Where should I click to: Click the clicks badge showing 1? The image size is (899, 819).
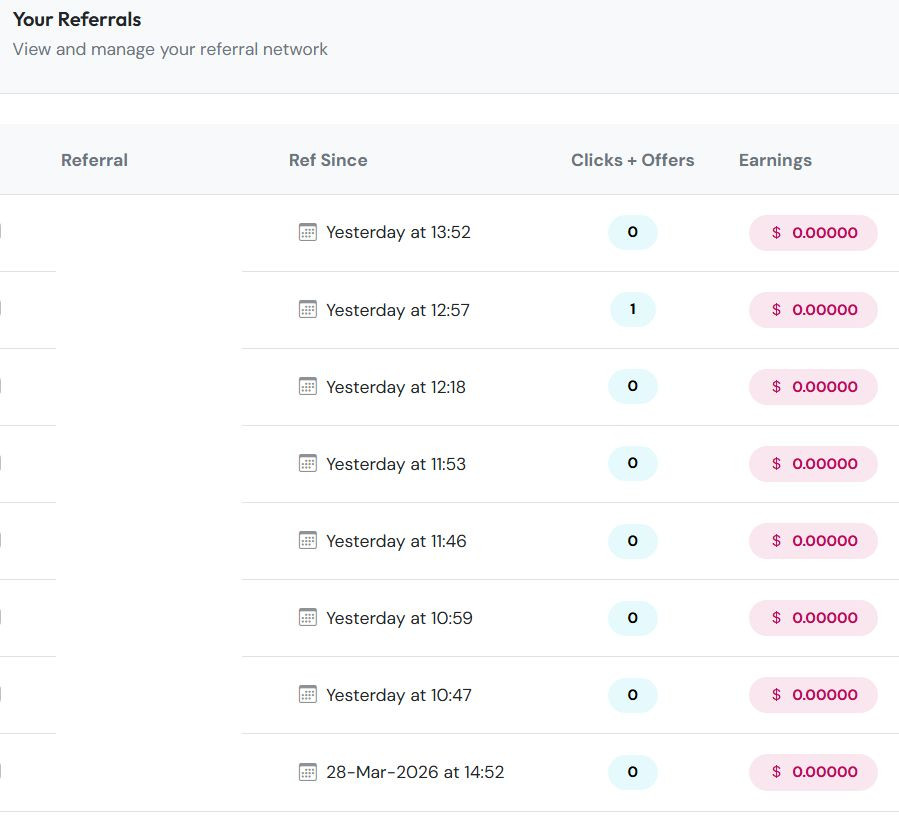click(x=632, y=310)
